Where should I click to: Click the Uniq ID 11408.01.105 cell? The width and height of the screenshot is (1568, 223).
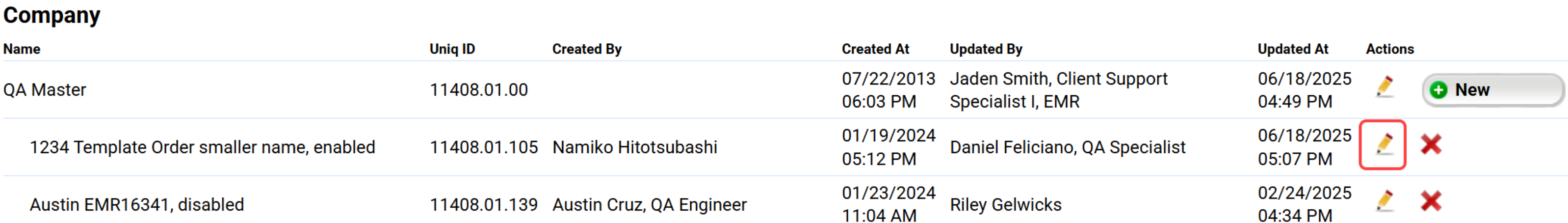point(484,147)
